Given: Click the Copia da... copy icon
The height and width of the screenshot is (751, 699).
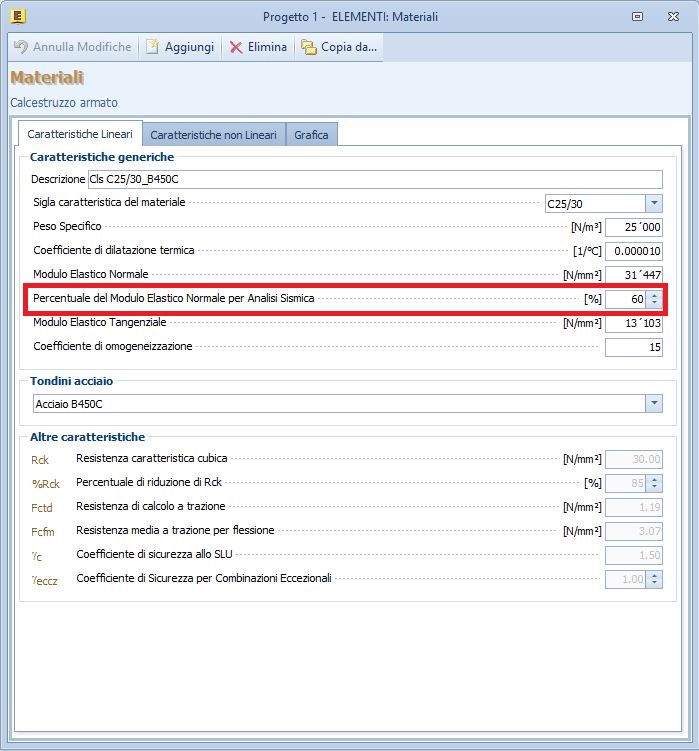Looking at the screenshot, I should coord(308,47).
